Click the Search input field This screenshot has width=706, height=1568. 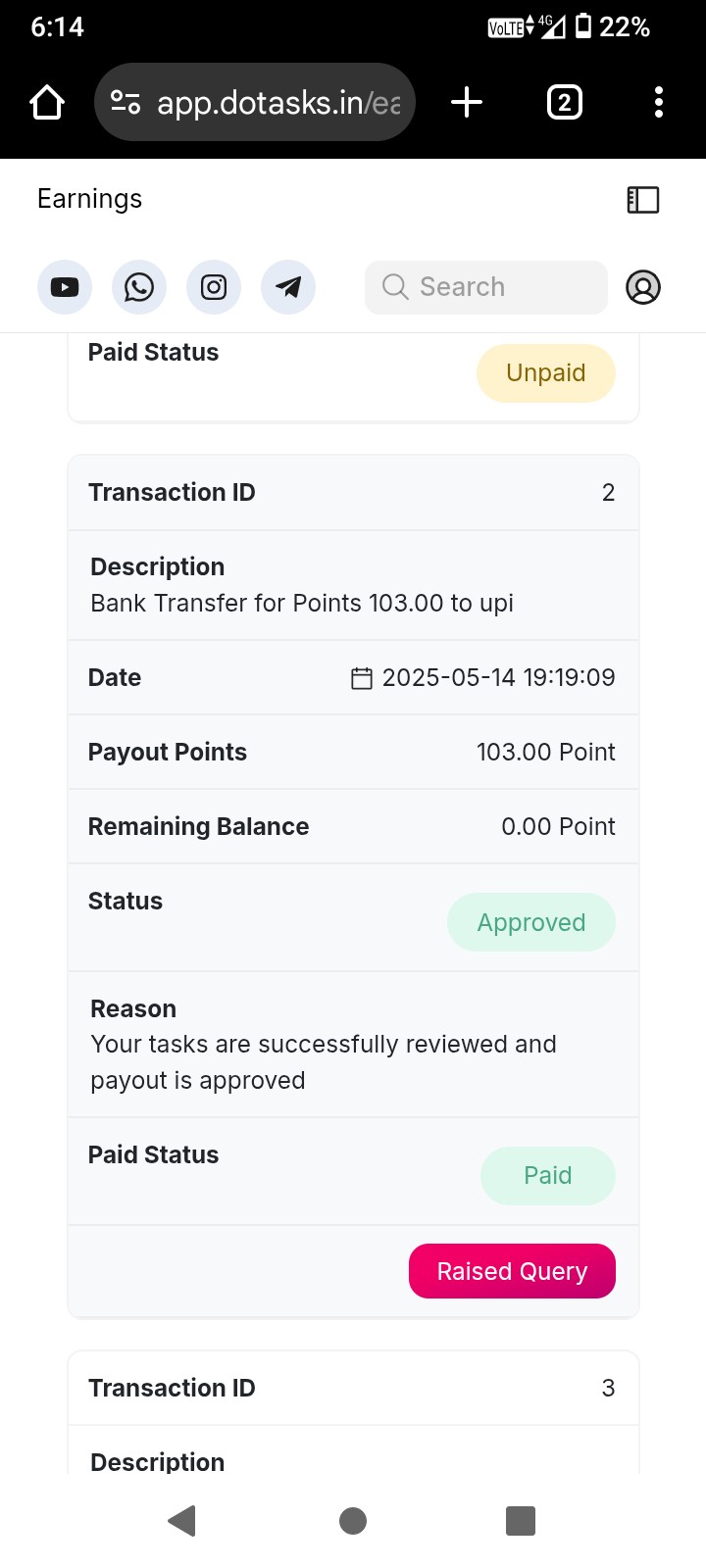click(486, 287)
